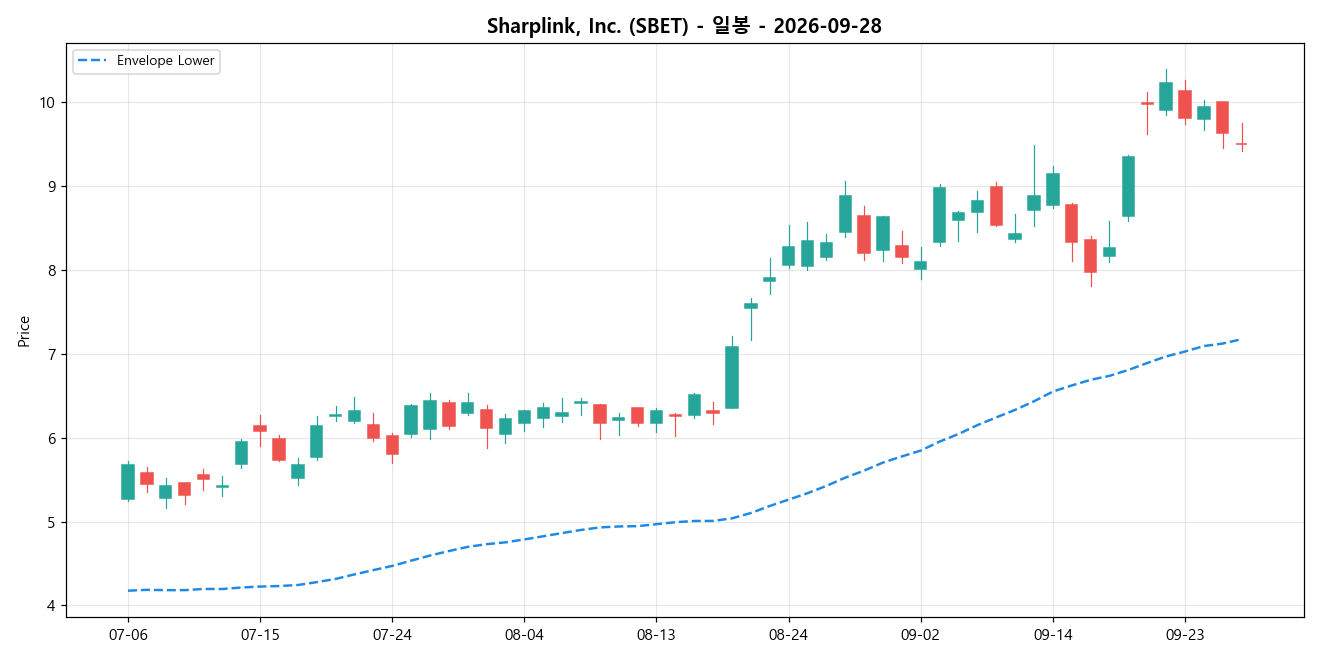
Task: Click the 09-02 x-axis date label
Action: (920, 635)
